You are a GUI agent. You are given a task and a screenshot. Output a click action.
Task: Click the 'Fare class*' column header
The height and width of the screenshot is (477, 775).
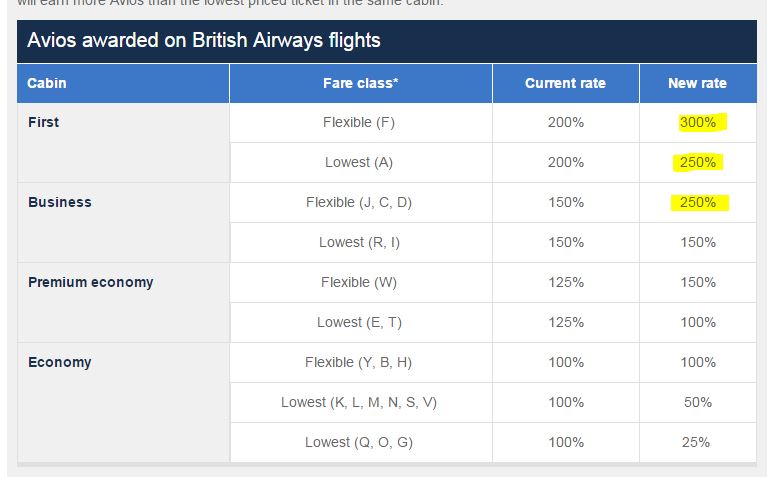[x=360, y=83]
